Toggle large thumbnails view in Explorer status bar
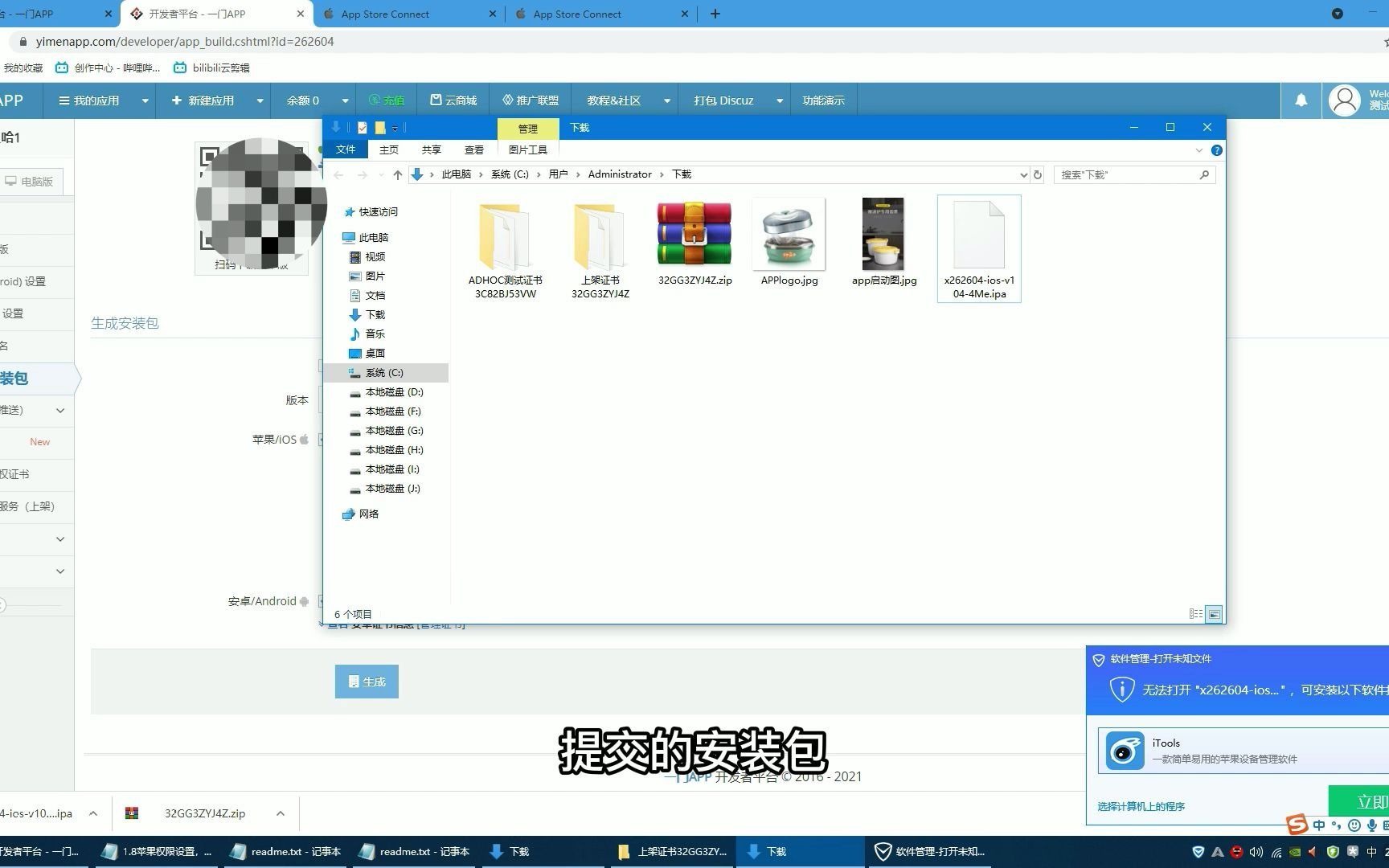This screenshot has height=868, width=1389. [x=1214, y=613]
